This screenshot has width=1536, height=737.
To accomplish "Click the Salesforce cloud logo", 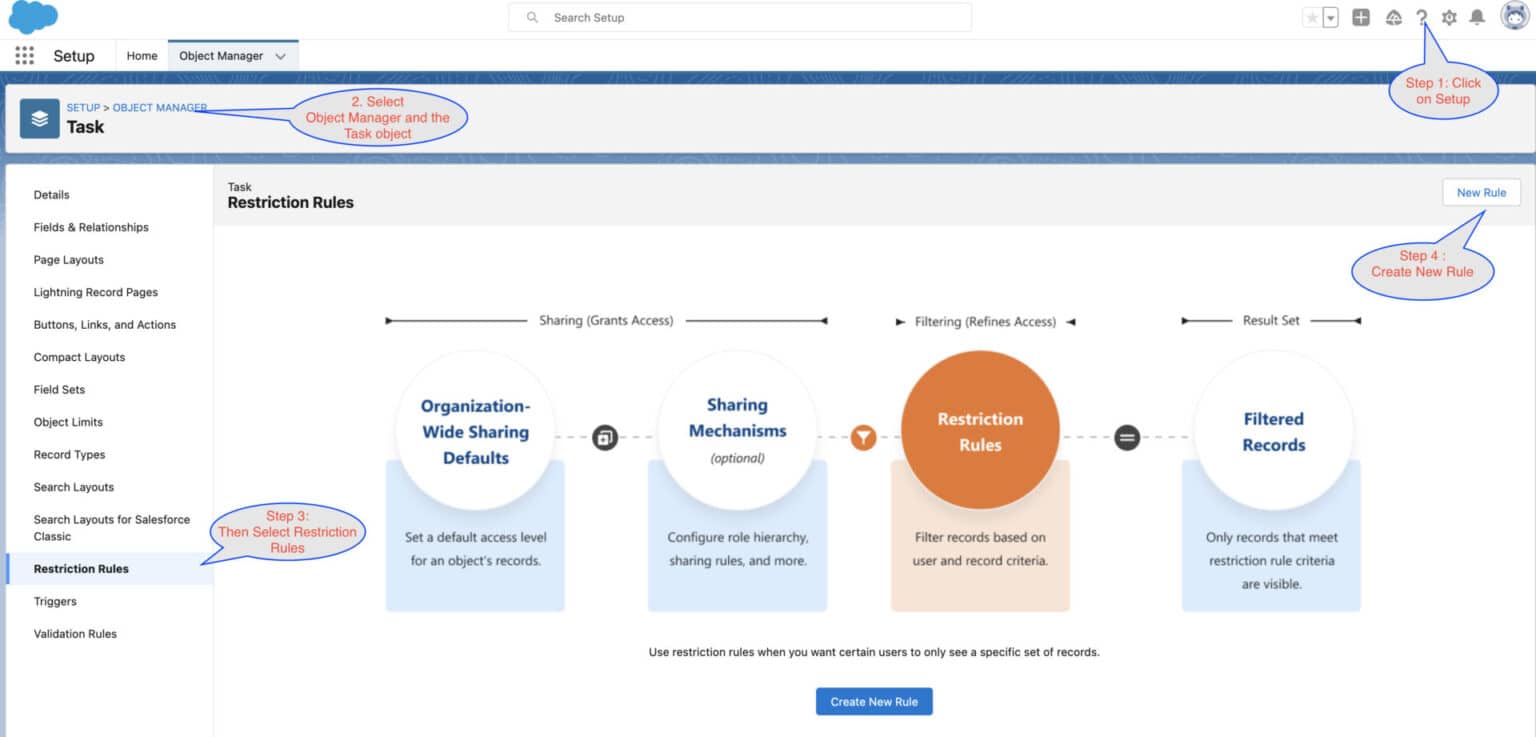I will pos(33,17).
